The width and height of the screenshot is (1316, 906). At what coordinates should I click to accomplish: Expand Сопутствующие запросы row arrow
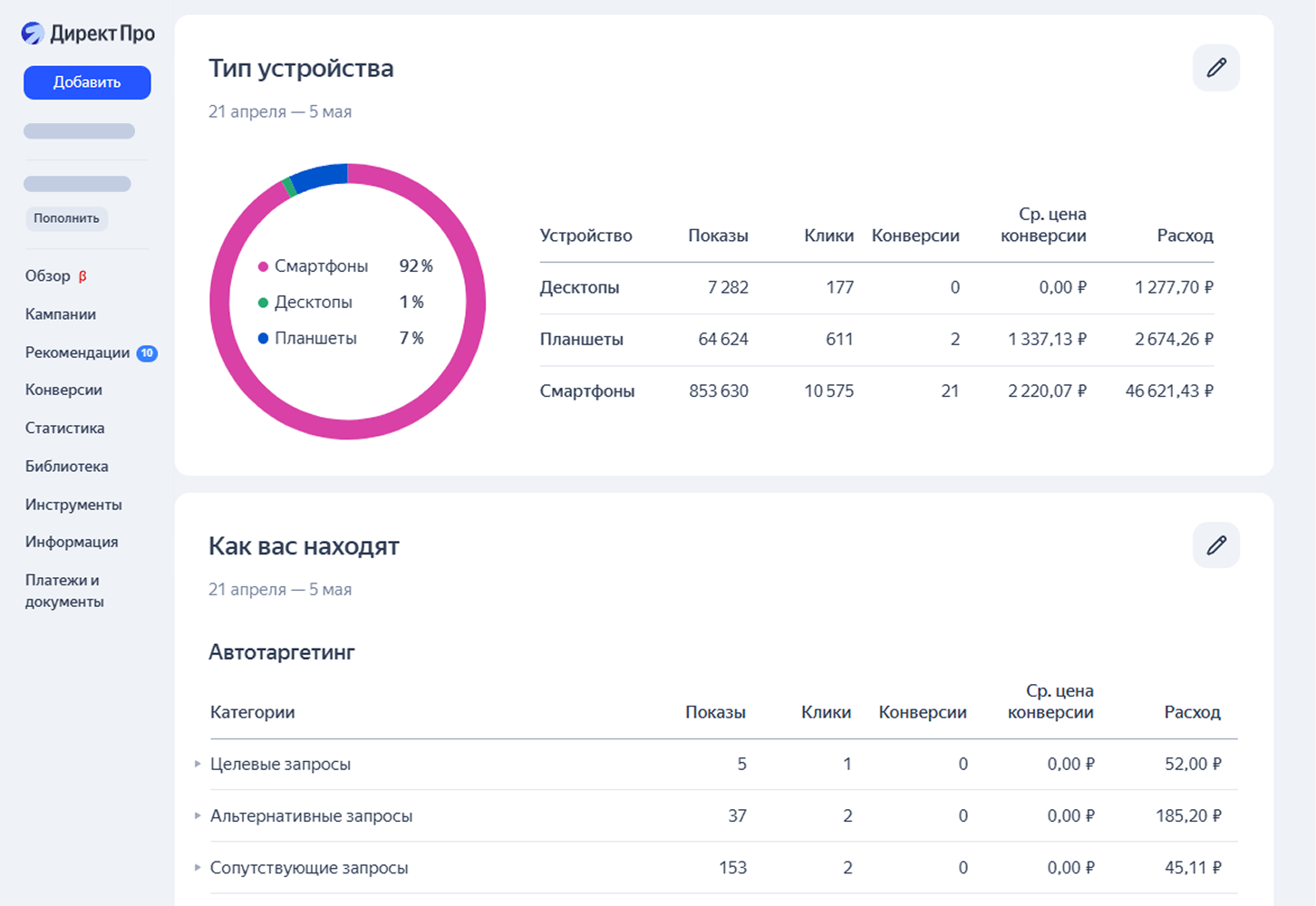(x=198, y=868)
